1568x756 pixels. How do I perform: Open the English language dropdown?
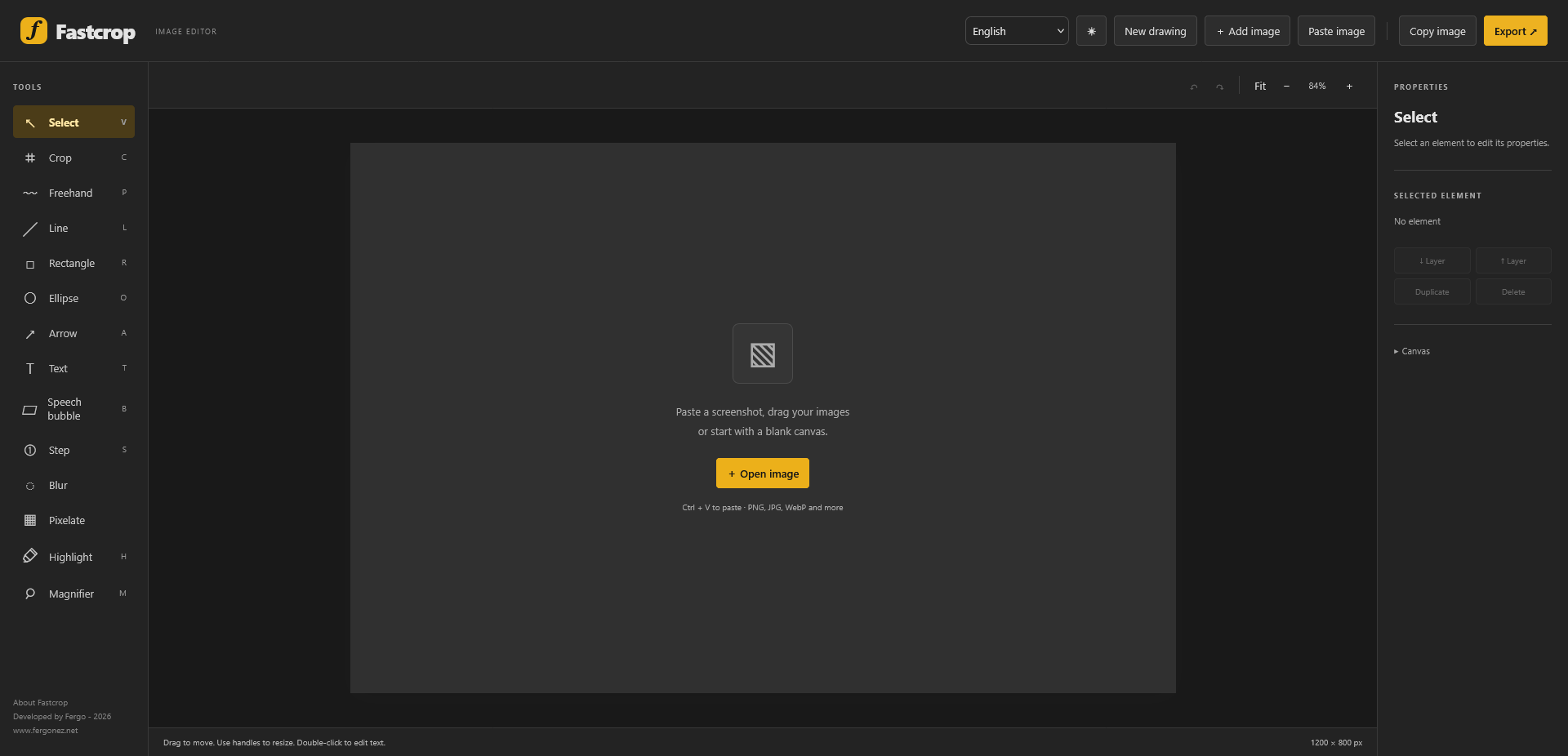click(x=1017, y=31)
